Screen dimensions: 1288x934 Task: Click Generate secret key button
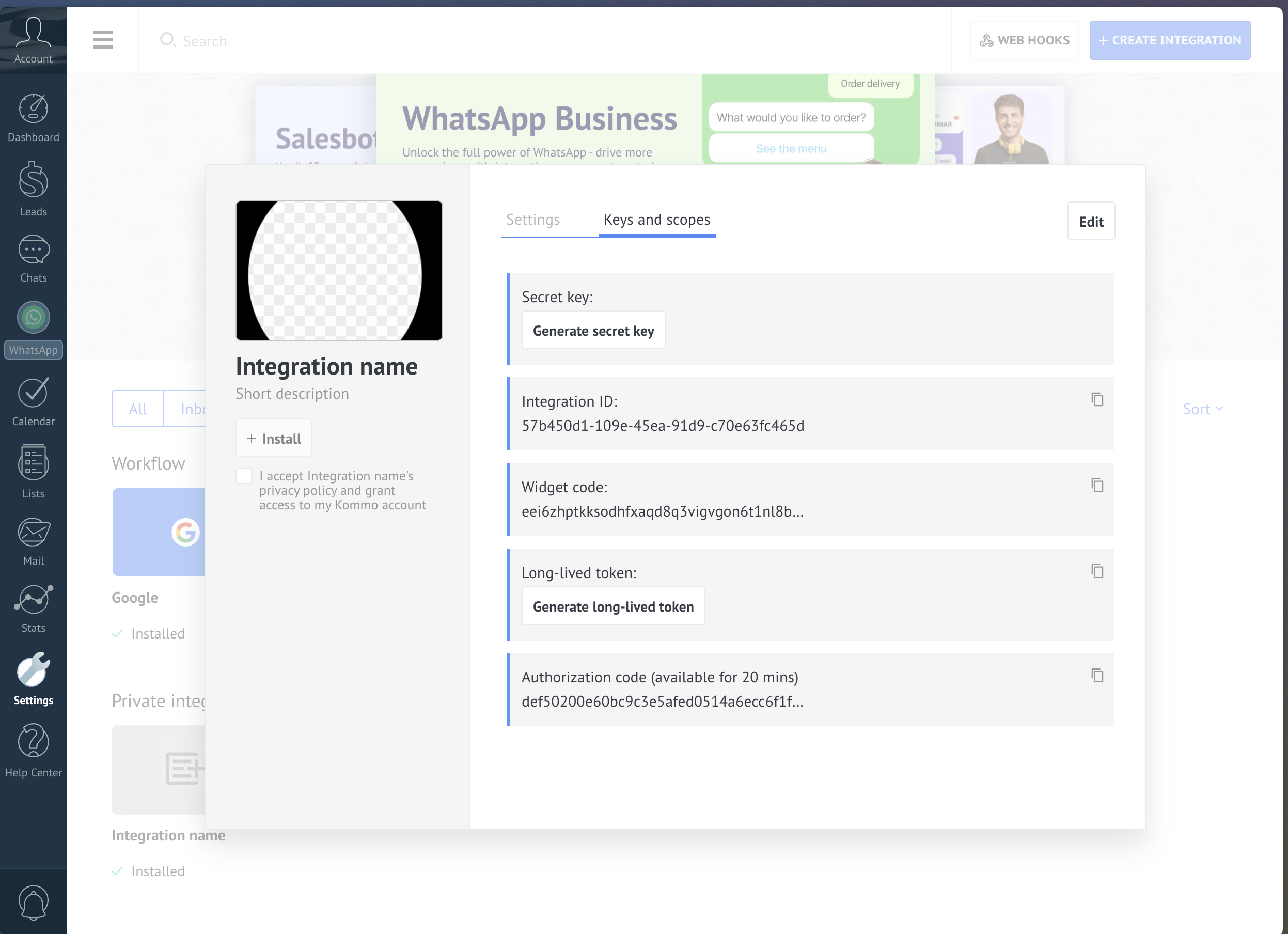593,331
